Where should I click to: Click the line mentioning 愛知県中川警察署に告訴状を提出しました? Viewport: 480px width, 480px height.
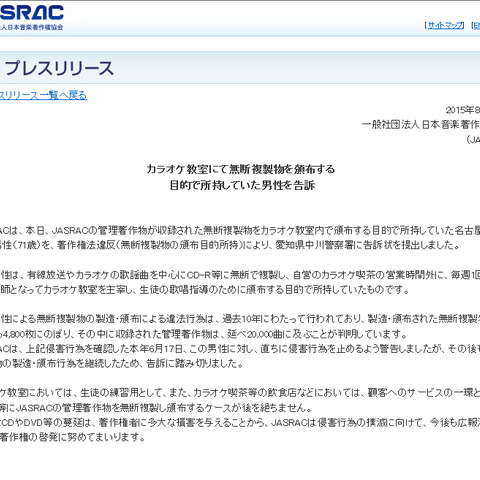coord(230,245)
